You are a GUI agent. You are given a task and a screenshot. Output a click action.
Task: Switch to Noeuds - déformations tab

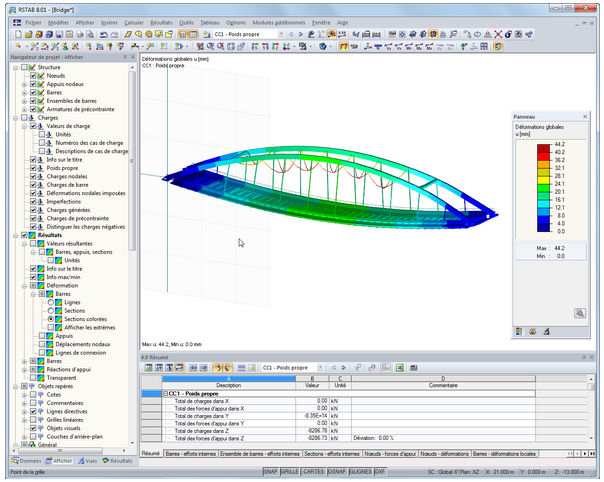(445, 454)
